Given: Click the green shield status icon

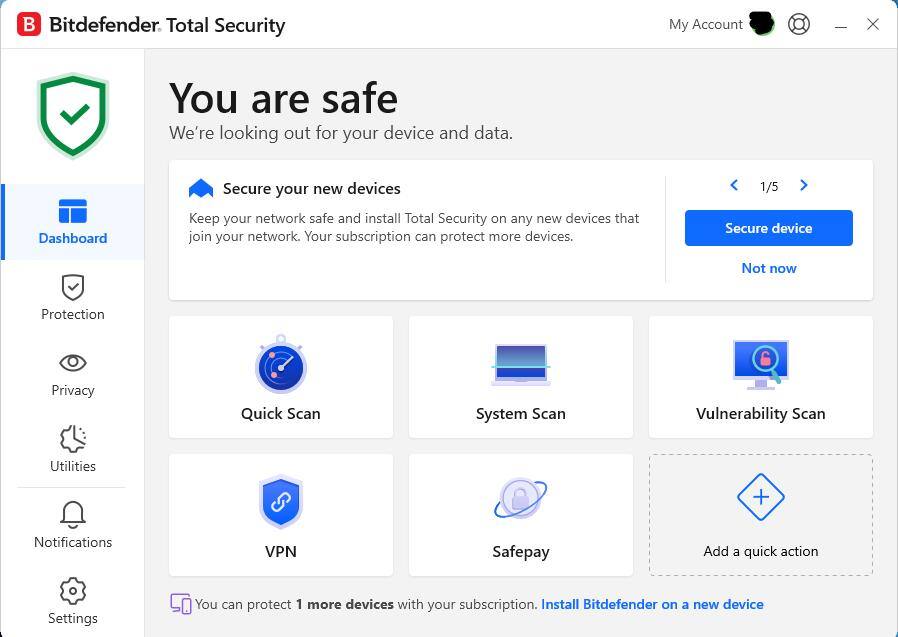Looking at the screenshot, I should pos(73,115).
